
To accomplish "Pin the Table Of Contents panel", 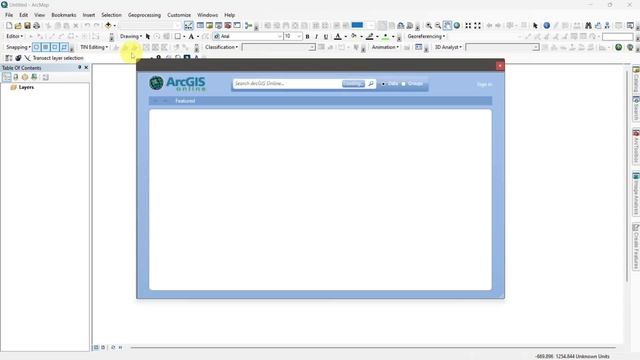I will point(80,68).
